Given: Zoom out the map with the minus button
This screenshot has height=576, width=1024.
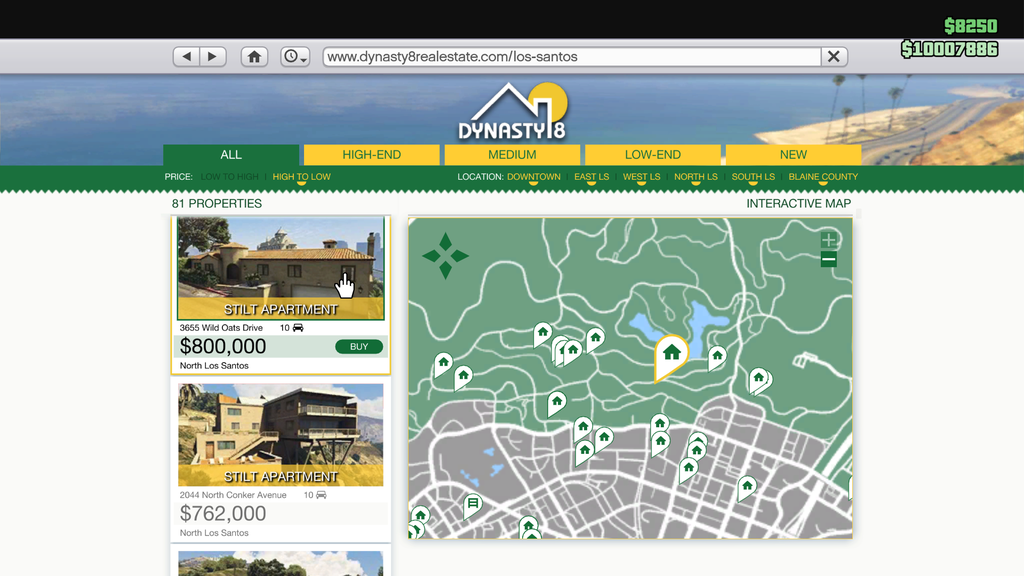Looking at the screenshot, I should 828,260.
